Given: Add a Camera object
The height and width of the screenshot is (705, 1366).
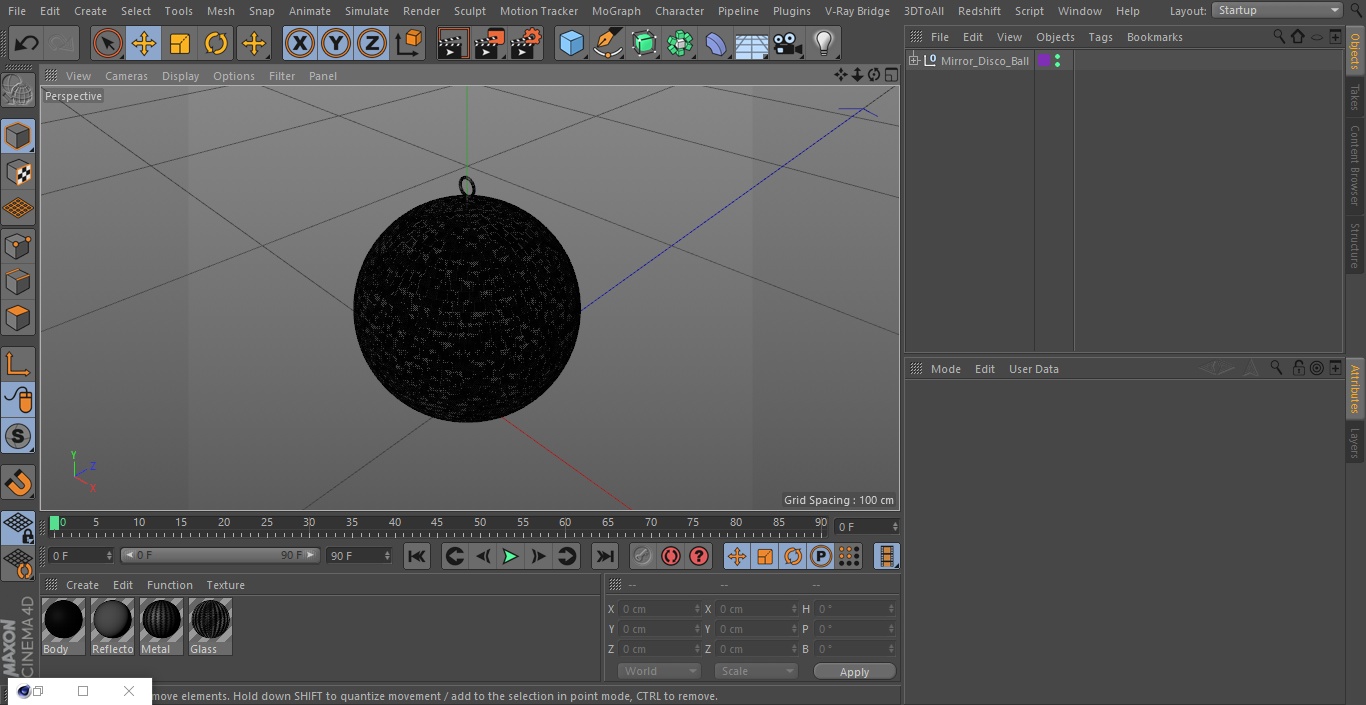Looking at the screenshot, I should (x=788, y=43).
